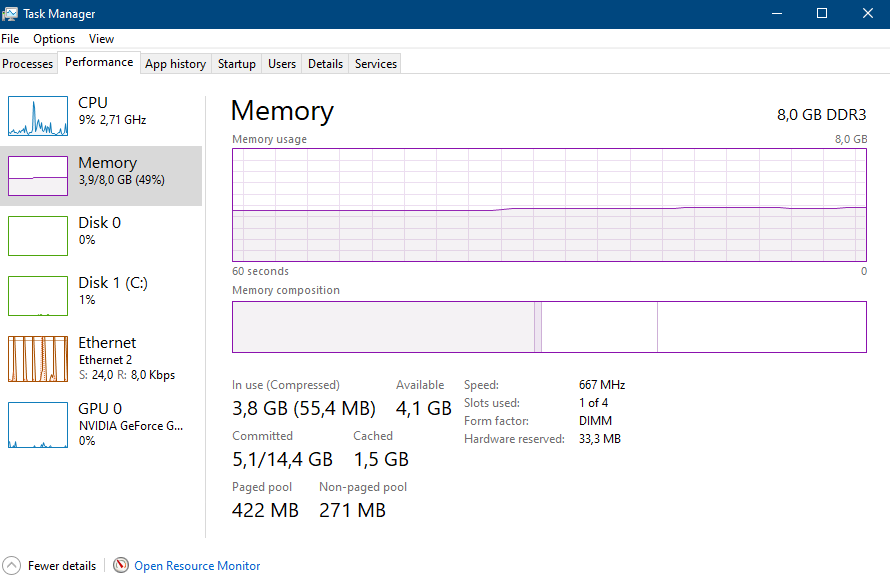This screenshot has height=581, width=890.
Task: Click the Memory usage thumbnail in sidebar
Action: tap(38, 176)
